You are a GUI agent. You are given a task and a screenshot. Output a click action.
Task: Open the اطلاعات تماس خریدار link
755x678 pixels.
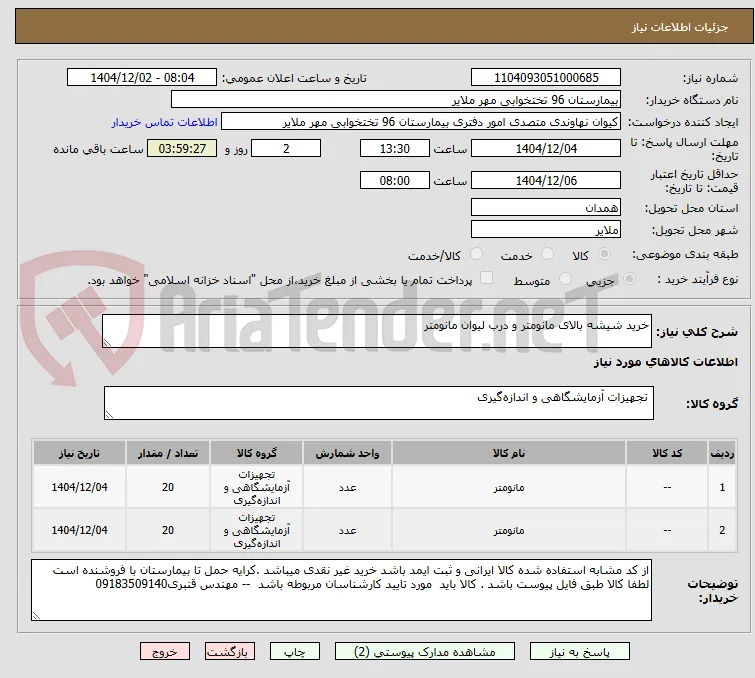click(165, 122)
